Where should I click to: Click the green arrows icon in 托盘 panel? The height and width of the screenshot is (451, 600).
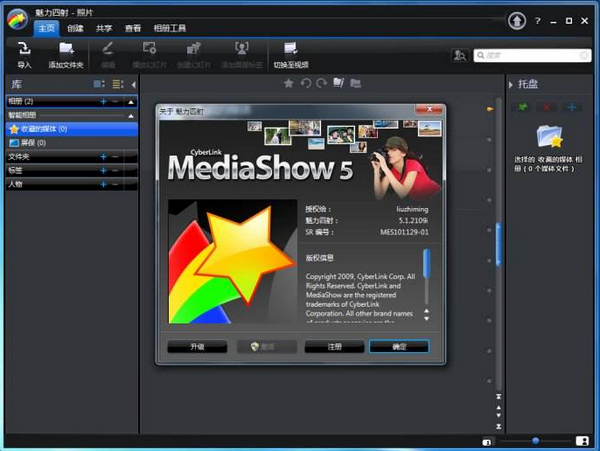[x=522, y=107]
